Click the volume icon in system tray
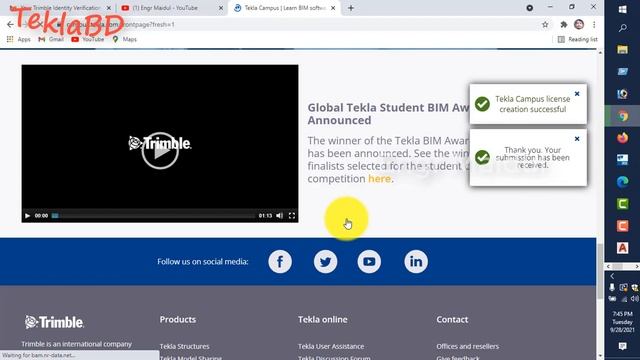 (634, 299)
